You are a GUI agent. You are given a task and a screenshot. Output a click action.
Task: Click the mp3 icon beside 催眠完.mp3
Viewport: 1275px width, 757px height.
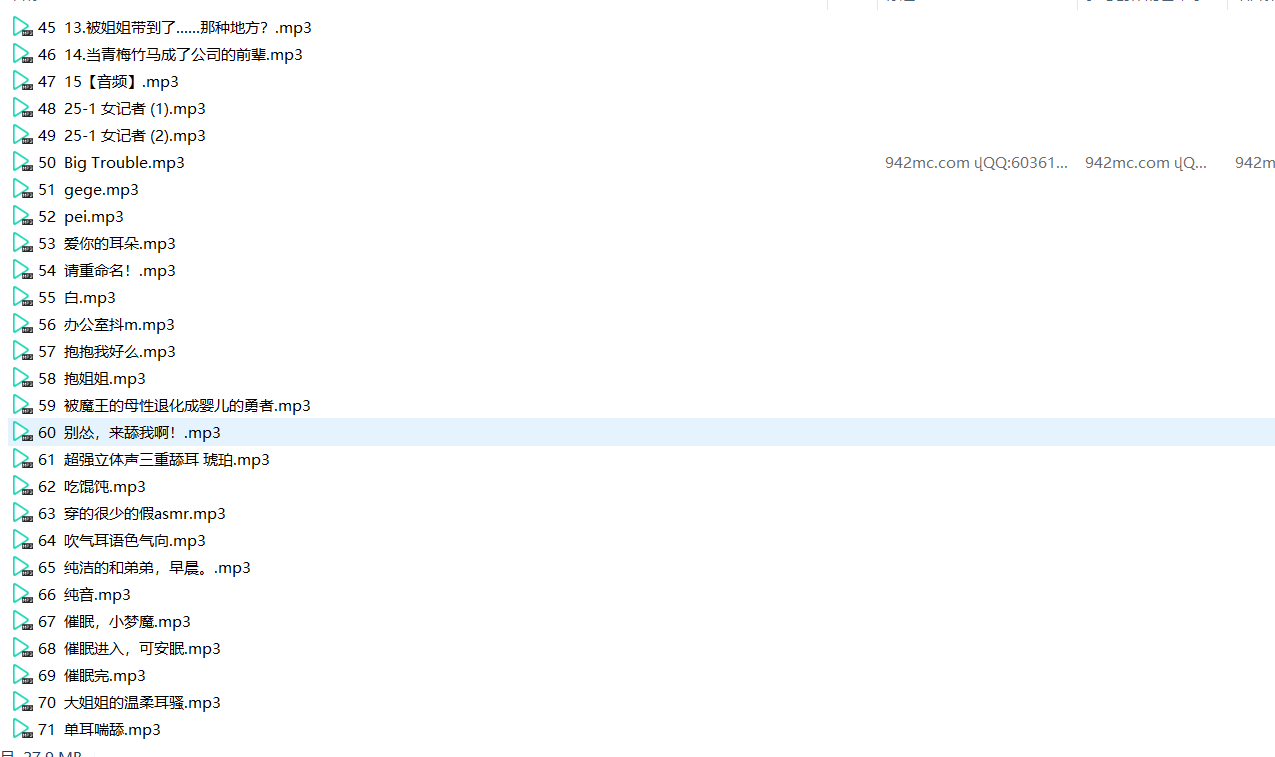click(22, 675)
